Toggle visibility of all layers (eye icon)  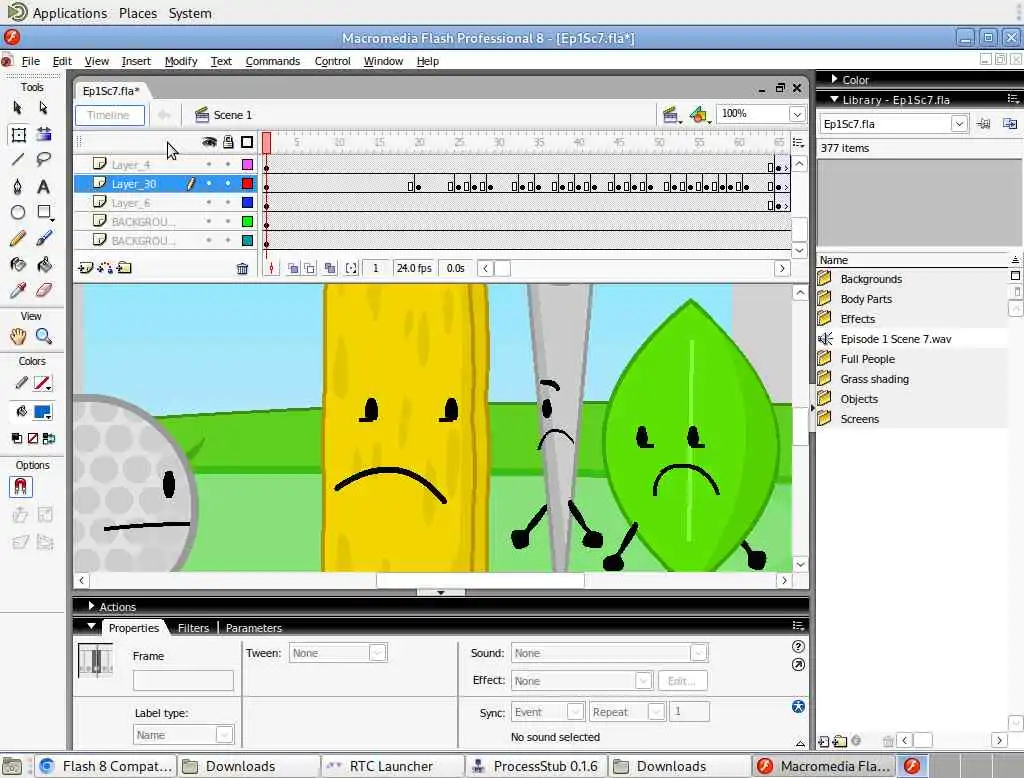tap(209, 142)
